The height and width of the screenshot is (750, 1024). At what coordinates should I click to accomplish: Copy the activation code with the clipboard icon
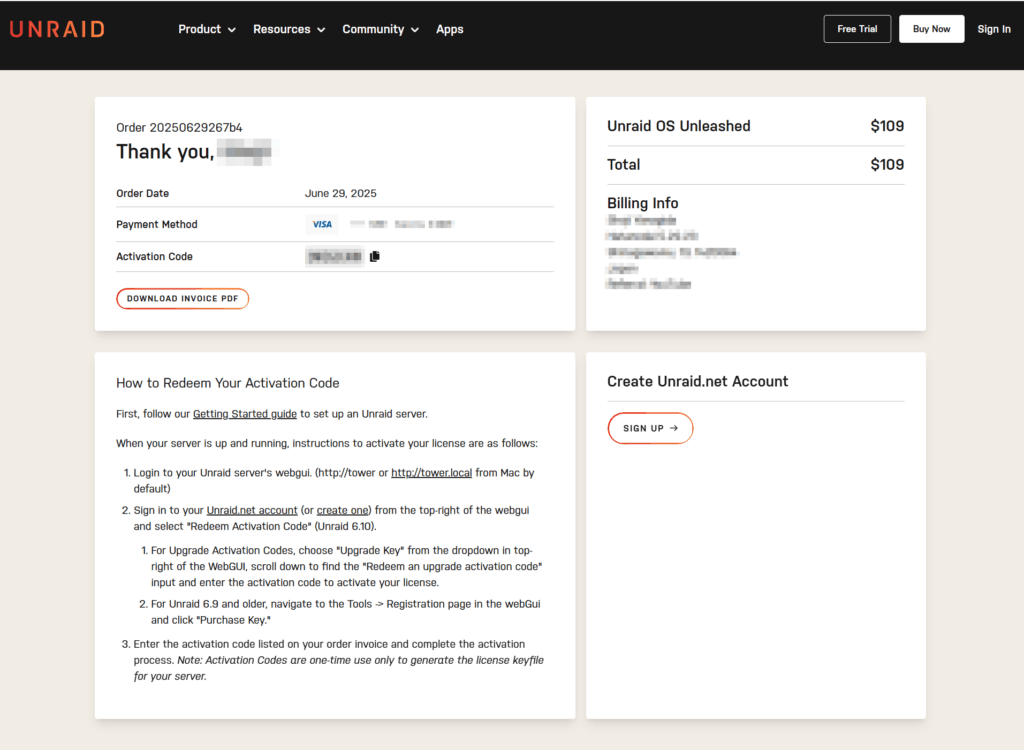(375, 256)
